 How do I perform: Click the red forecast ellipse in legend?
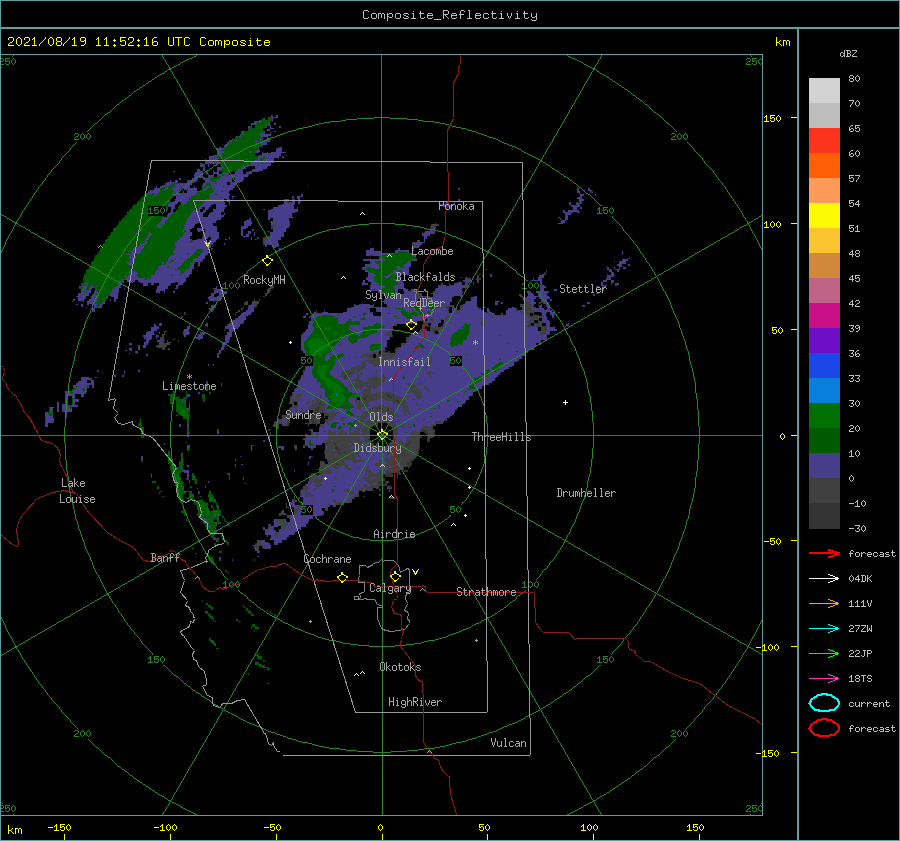click(824, 728)
